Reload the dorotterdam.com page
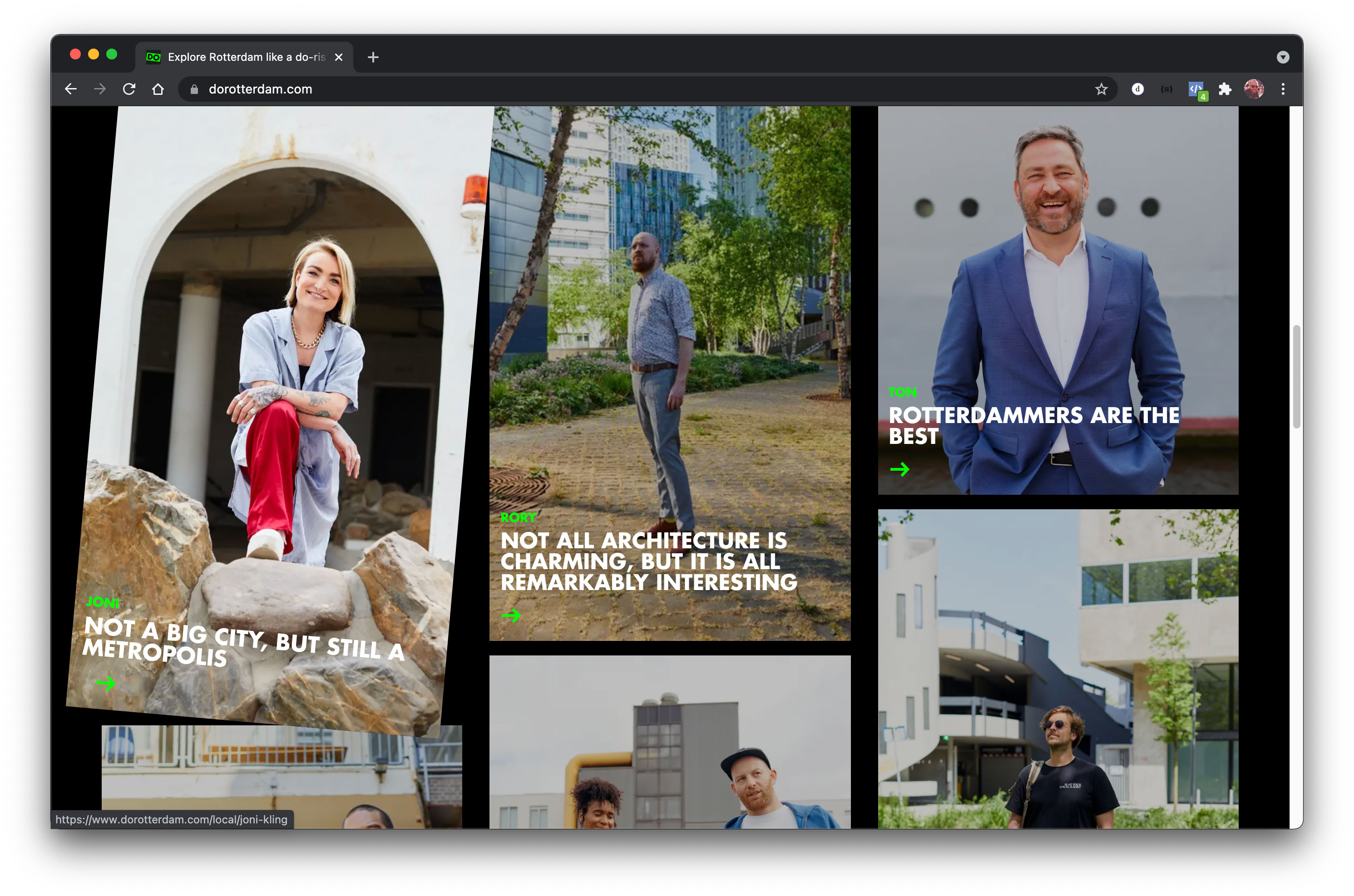Screen dimensions: 1354x896 (129, 89)
